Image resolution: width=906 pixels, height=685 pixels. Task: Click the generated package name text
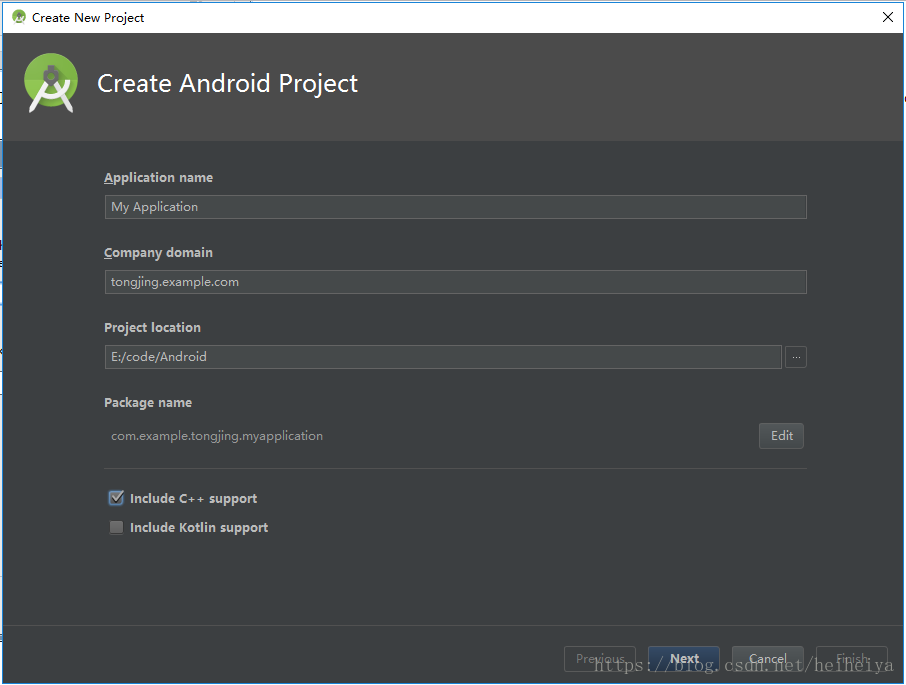216,435
